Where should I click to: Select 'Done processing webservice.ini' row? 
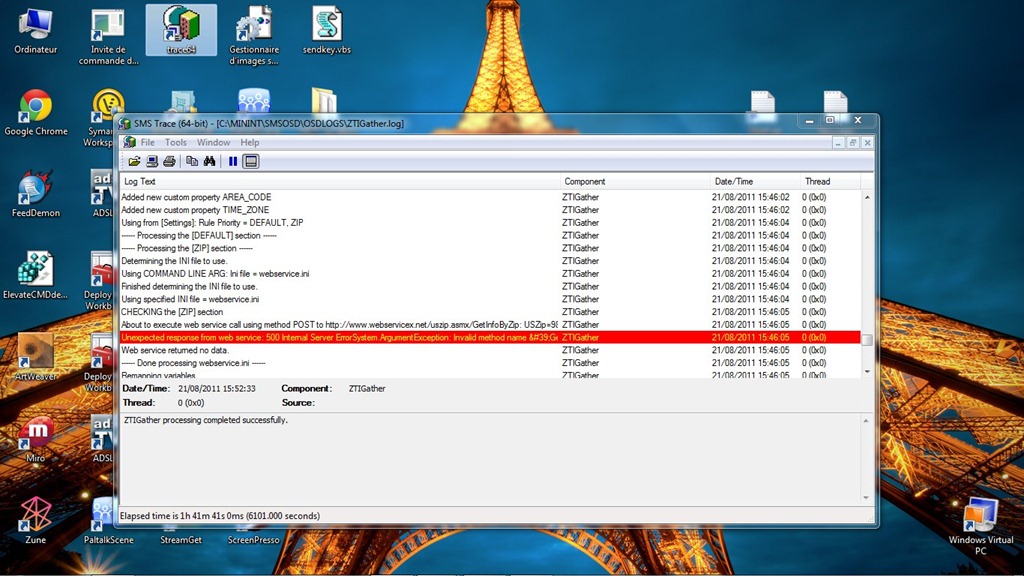tap(490, 363)
